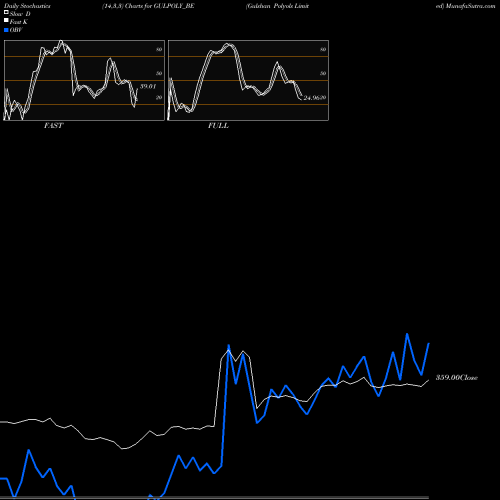Click the 39.01 value in FAST chart
The width and height of the screenshot is (500, 500).
148,86
